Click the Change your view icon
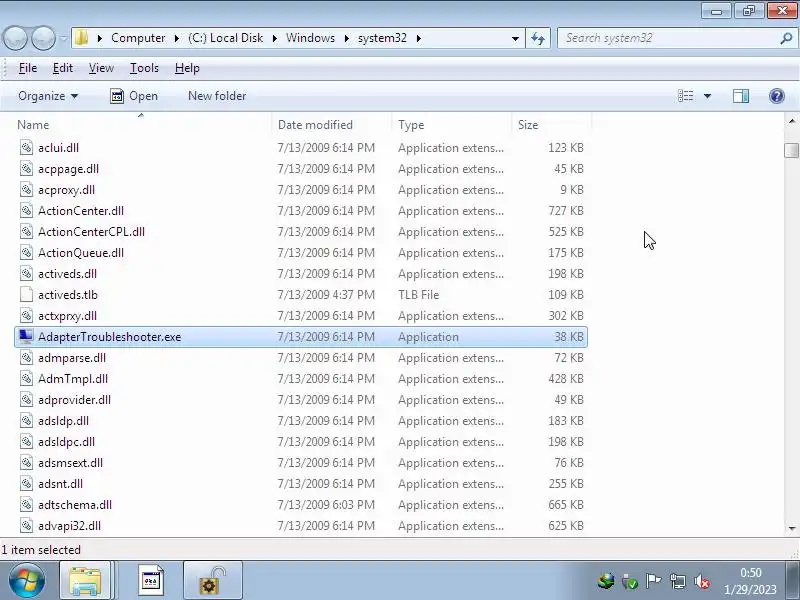 click(x=685, y=96)
